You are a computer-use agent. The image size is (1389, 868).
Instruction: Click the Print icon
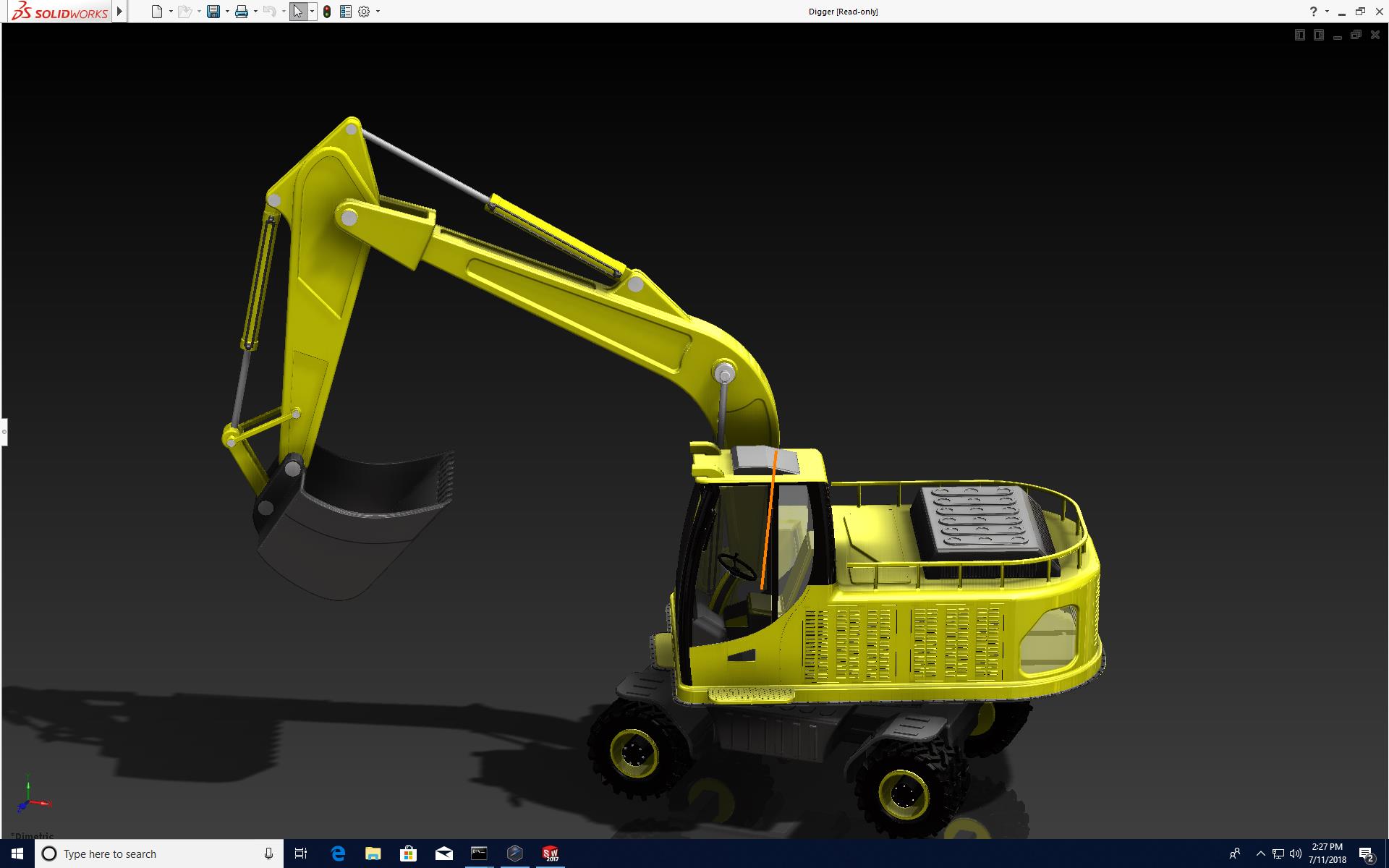242,12
